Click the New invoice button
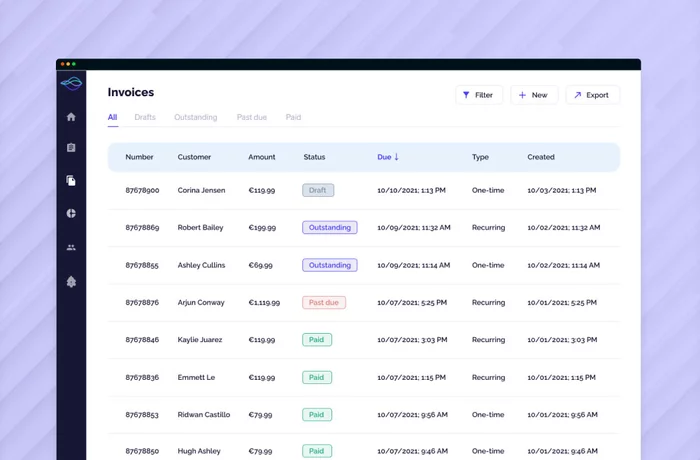Screen dimensions: 700x460 click(x=533, y=95)
